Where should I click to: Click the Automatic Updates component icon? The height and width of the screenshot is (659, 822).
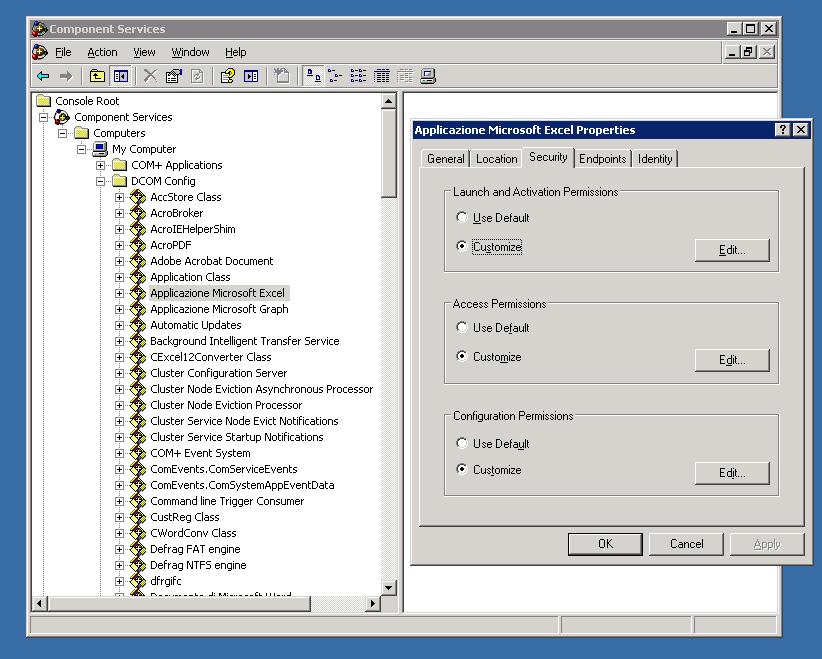[x=138, y=325]
